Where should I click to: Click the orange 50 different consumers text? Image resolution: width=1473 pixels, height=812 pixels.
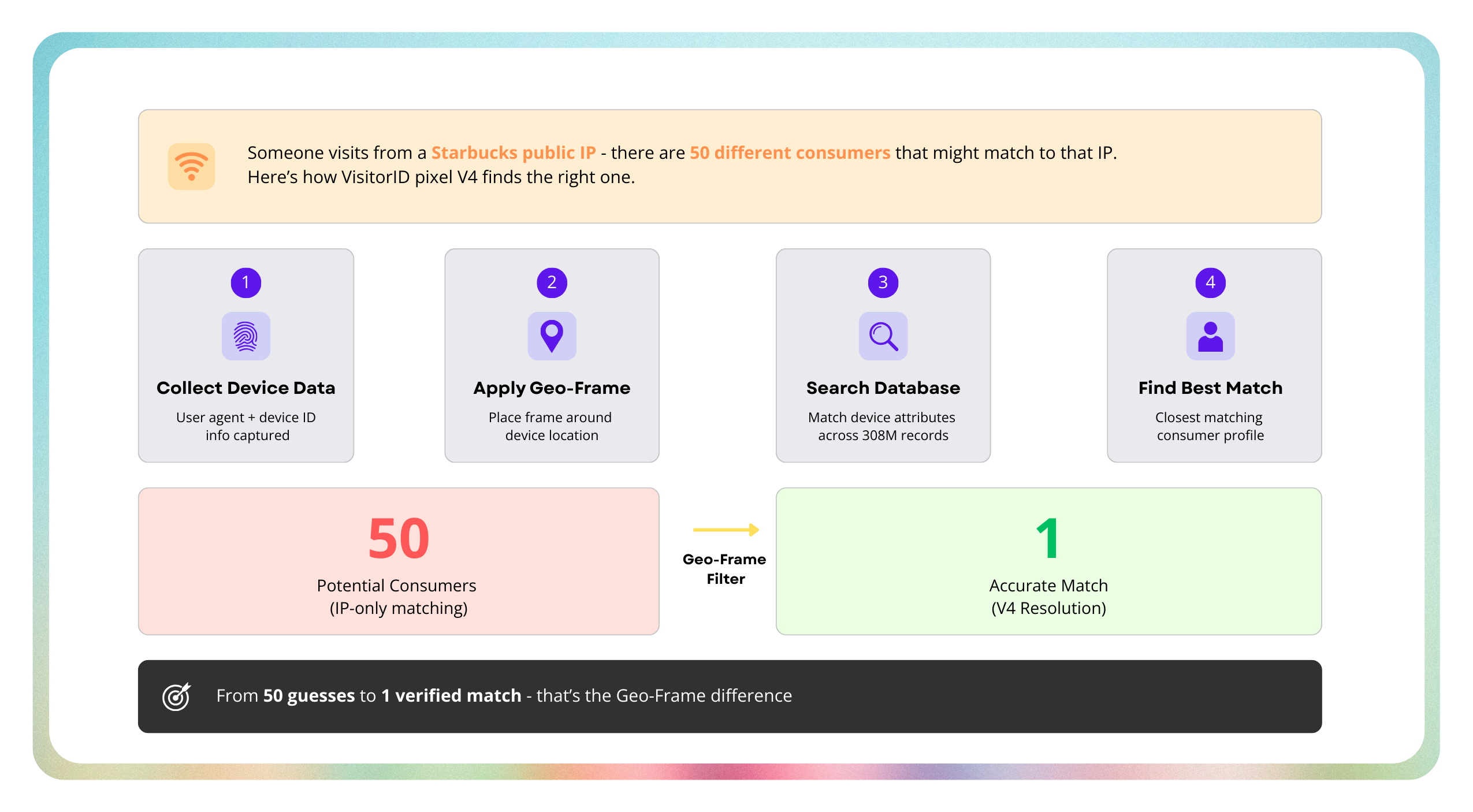pyautogui.click(x=790, y=152)
